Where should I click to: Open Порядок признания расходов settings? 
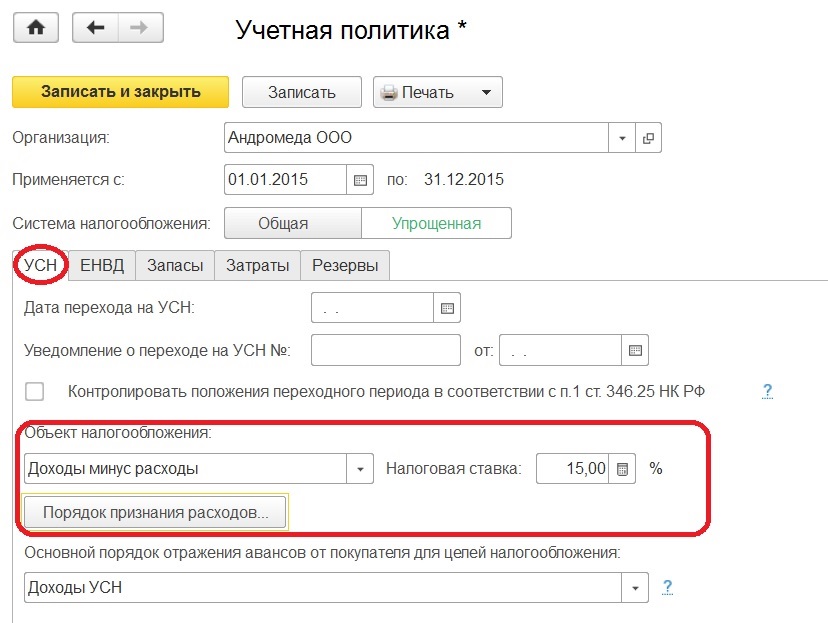tap(155, 512)
